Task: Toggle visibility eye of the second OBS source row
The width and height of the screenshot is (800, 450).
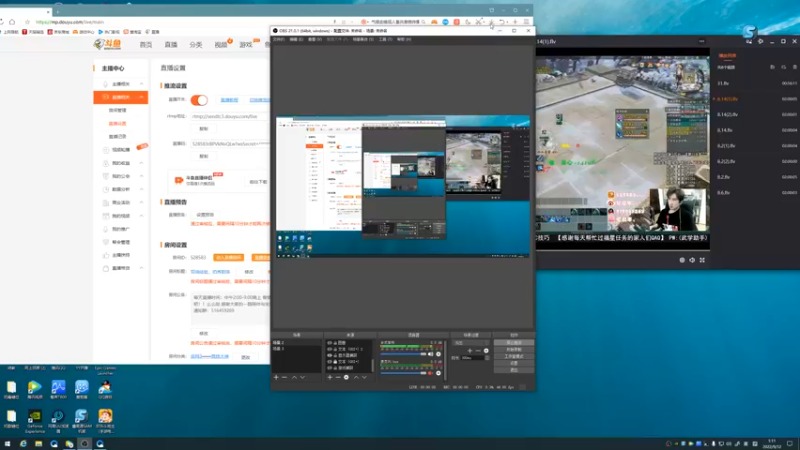Action: [329, 349]
